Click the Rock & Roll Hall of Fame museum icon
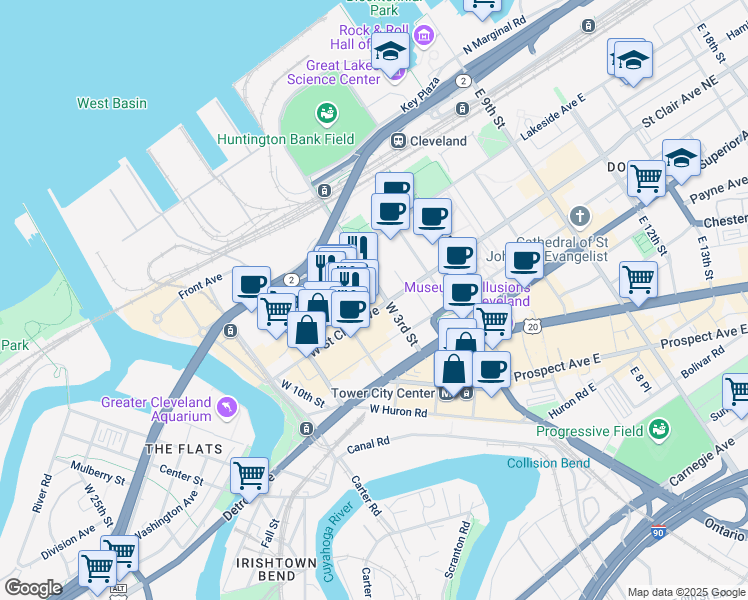Screen dimensions: 748x600 coord(424,35)
